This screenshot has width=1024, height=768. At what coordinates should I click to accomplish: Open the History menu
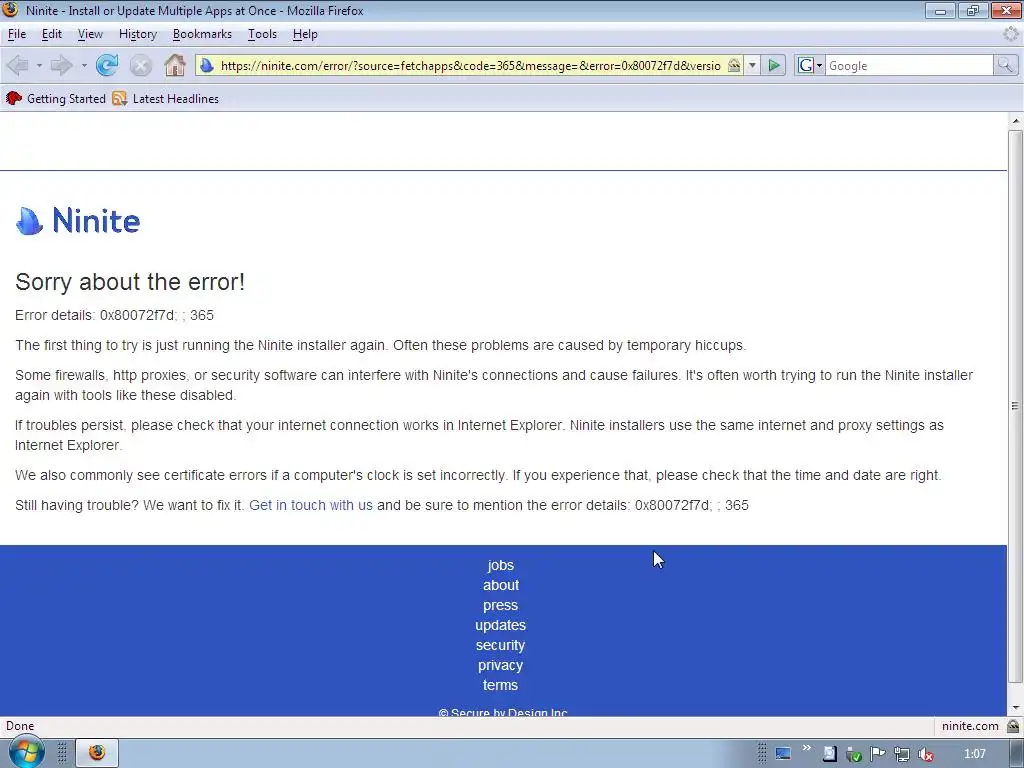(138, 34)
